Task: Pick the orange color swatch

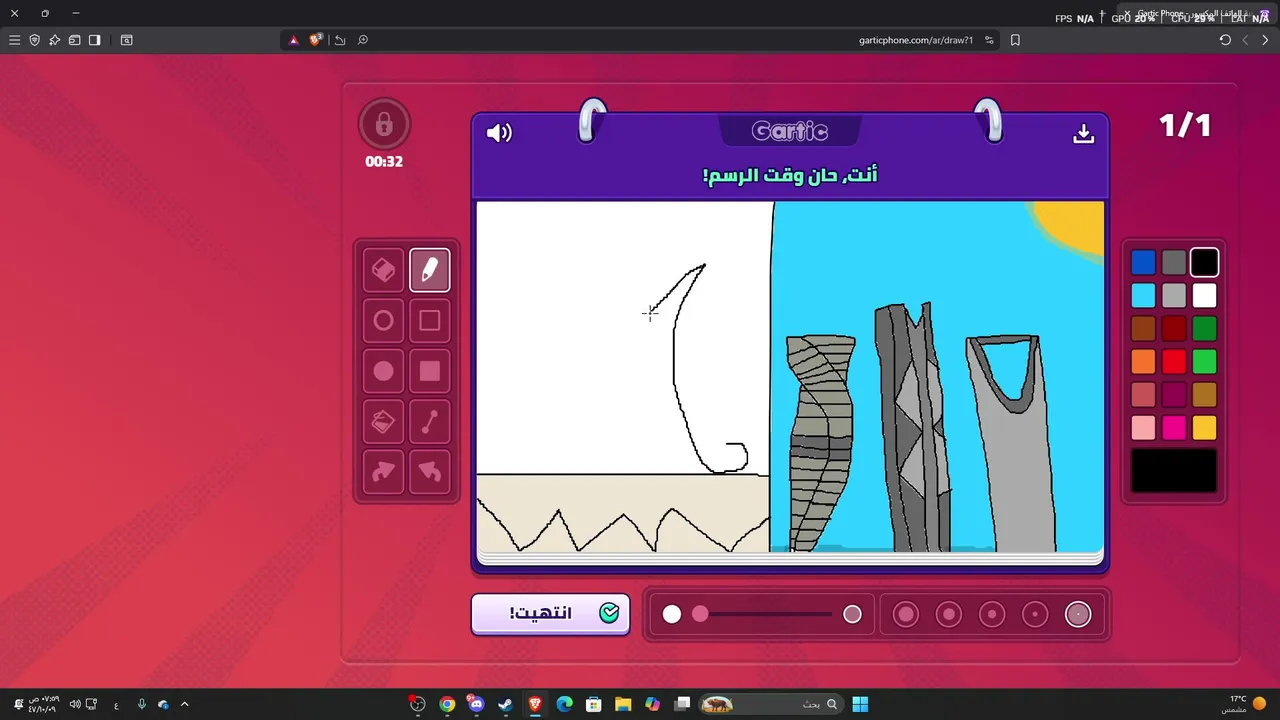Action: (x=1143, y=361)
